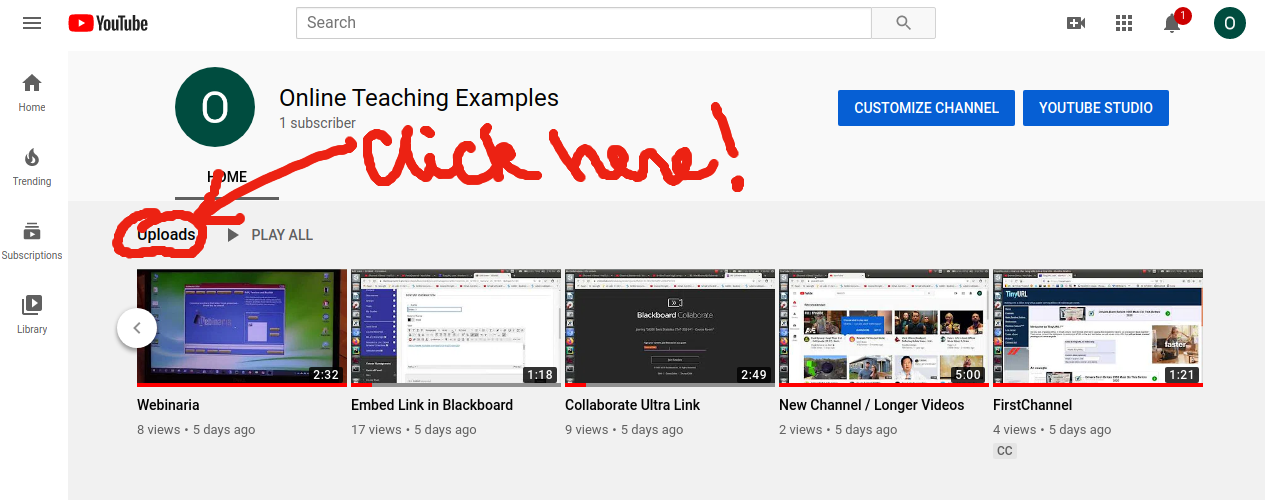This screenshot has height=500, width=1265.
Task: Open the create video camera icon
Action: click(1076, 23)
